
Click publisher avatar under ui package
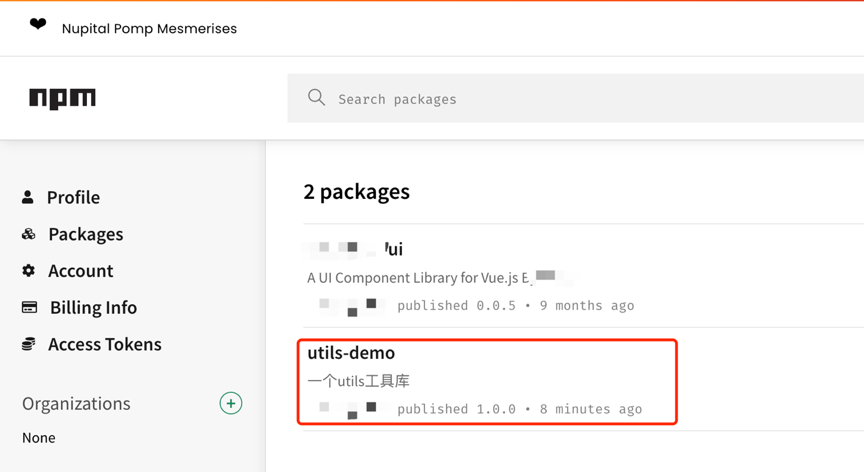tap(348, 305)
